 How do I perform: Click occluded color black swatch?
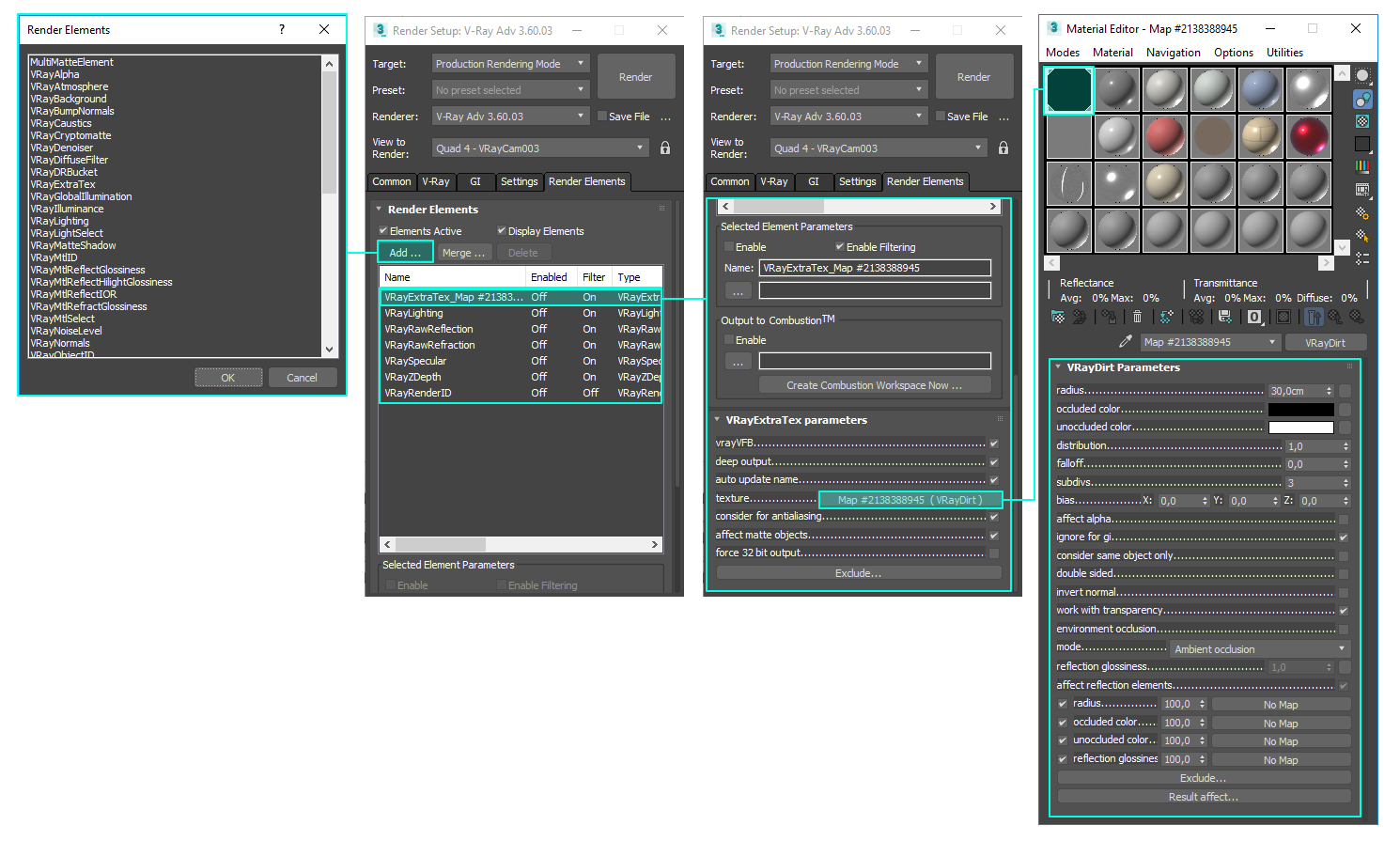tap(1300, 410)
